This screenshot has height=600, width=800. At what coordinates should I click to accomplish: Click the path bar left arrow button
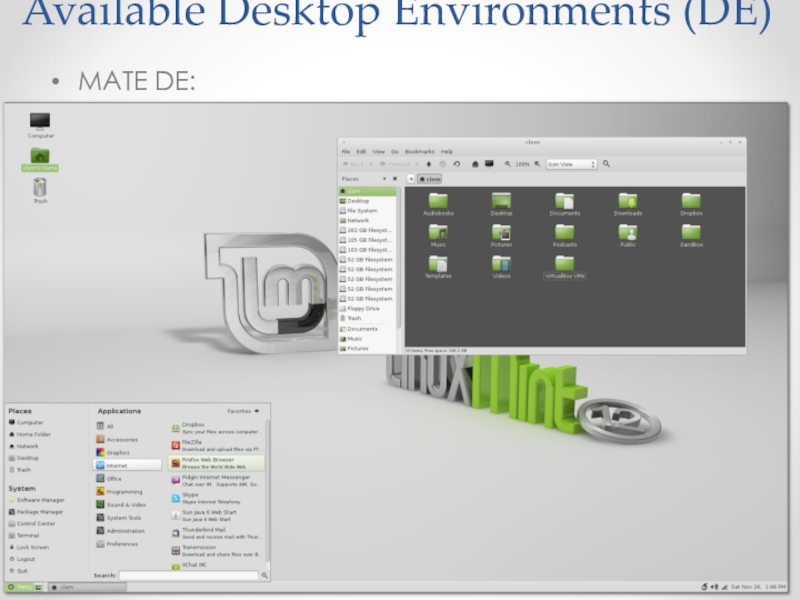point(411,179)
